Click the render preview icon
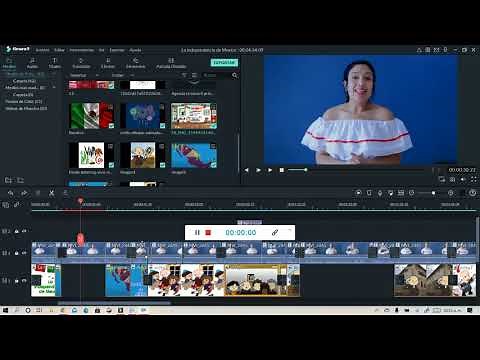 click(359, 193)
